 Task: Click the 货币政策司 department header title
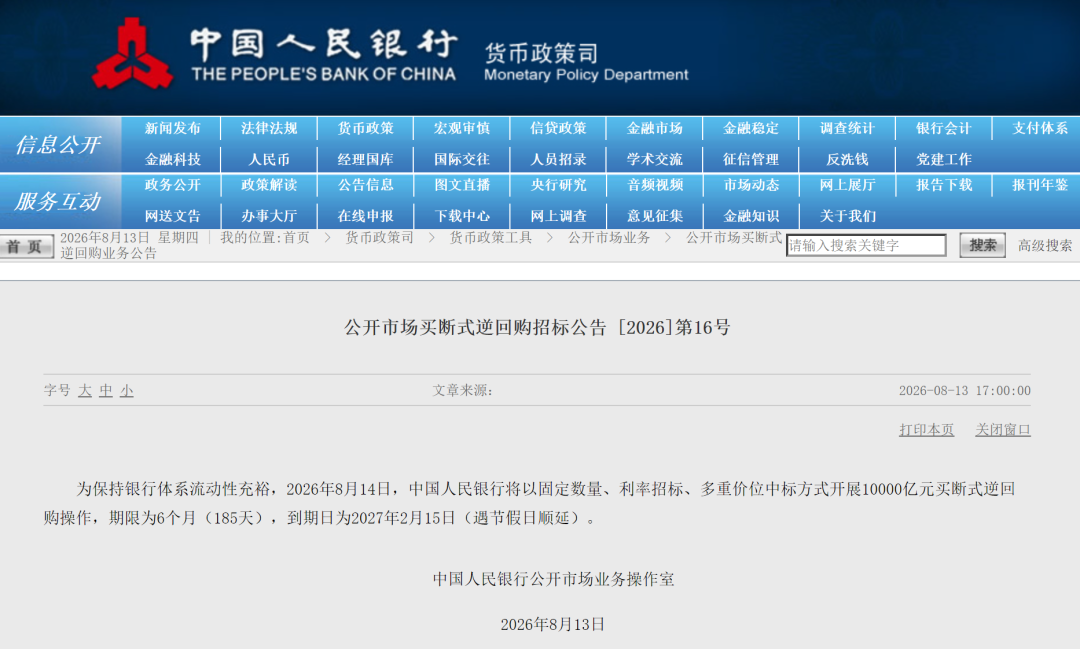coord(541,52)
